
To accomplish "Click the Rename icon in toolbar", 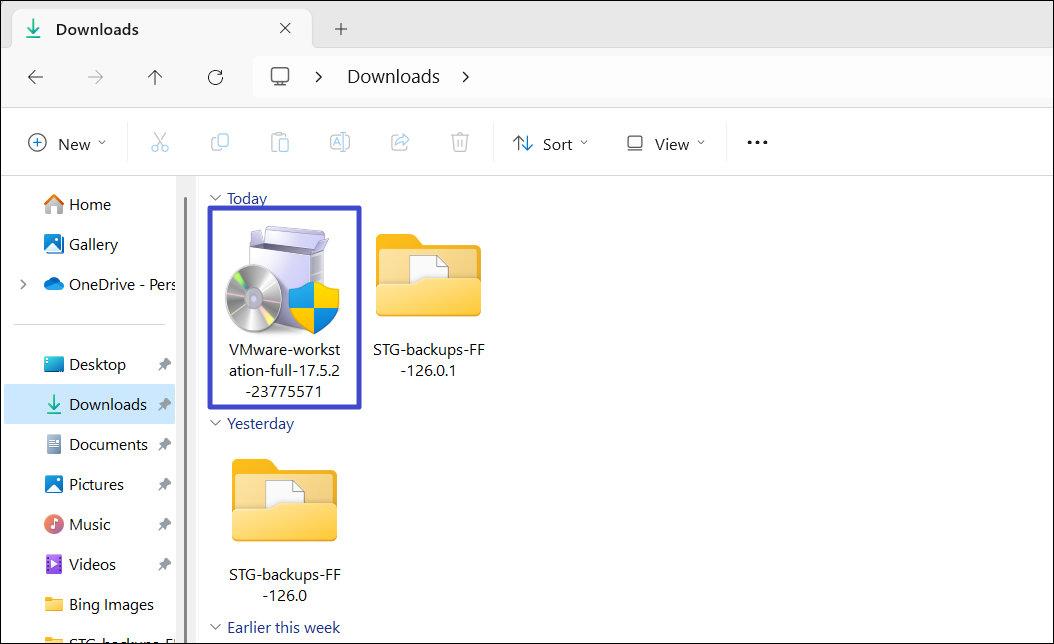I will 340,143.
